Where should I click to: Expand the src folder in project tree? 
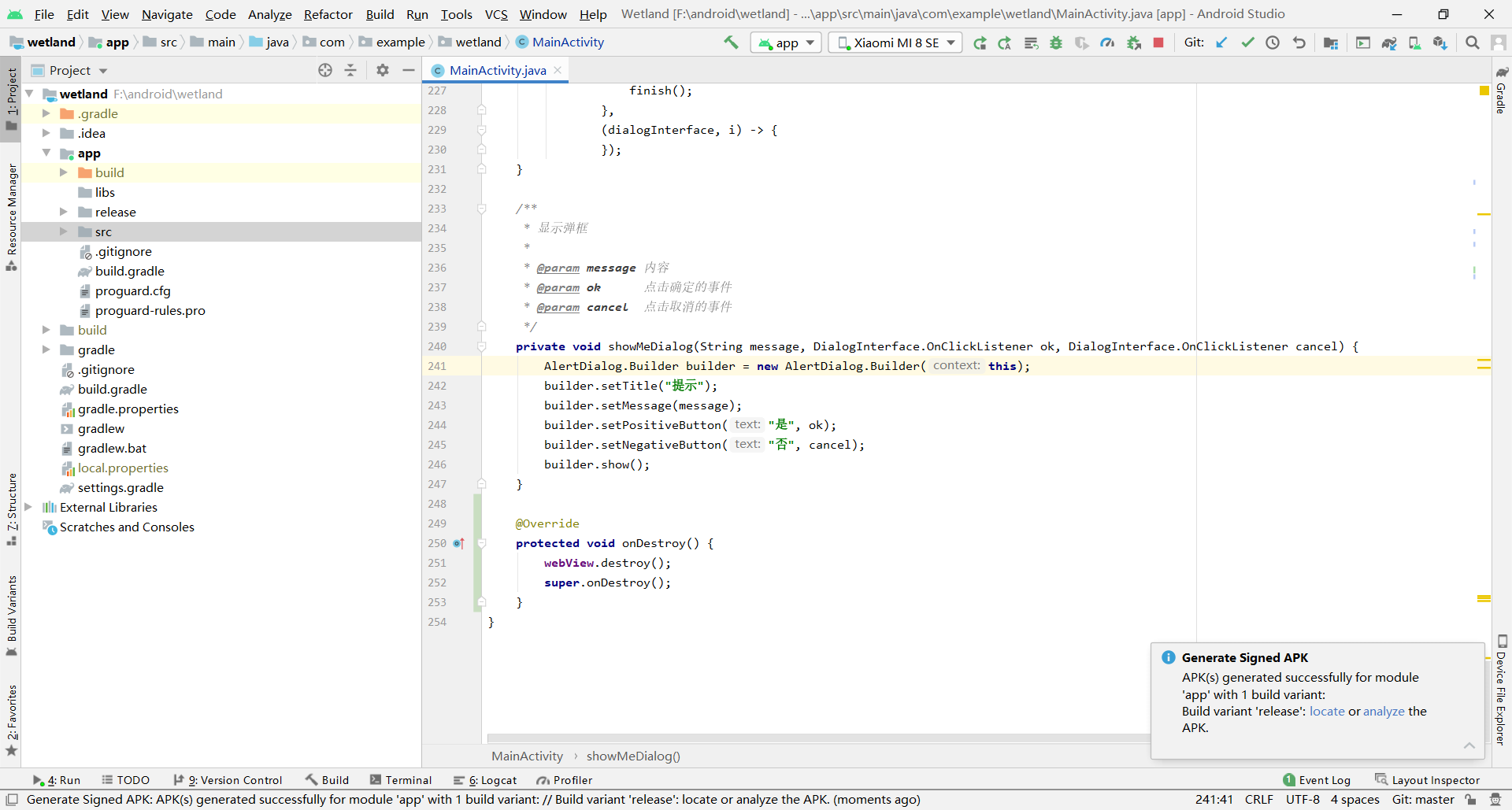click(x=64, y=231)
